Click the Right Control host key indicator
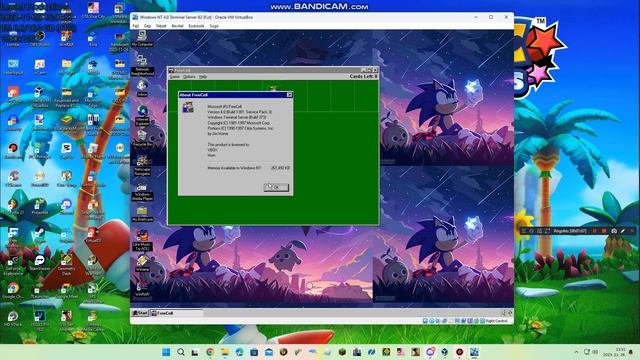This screenshot has width=640, height=360. (497, 321)
